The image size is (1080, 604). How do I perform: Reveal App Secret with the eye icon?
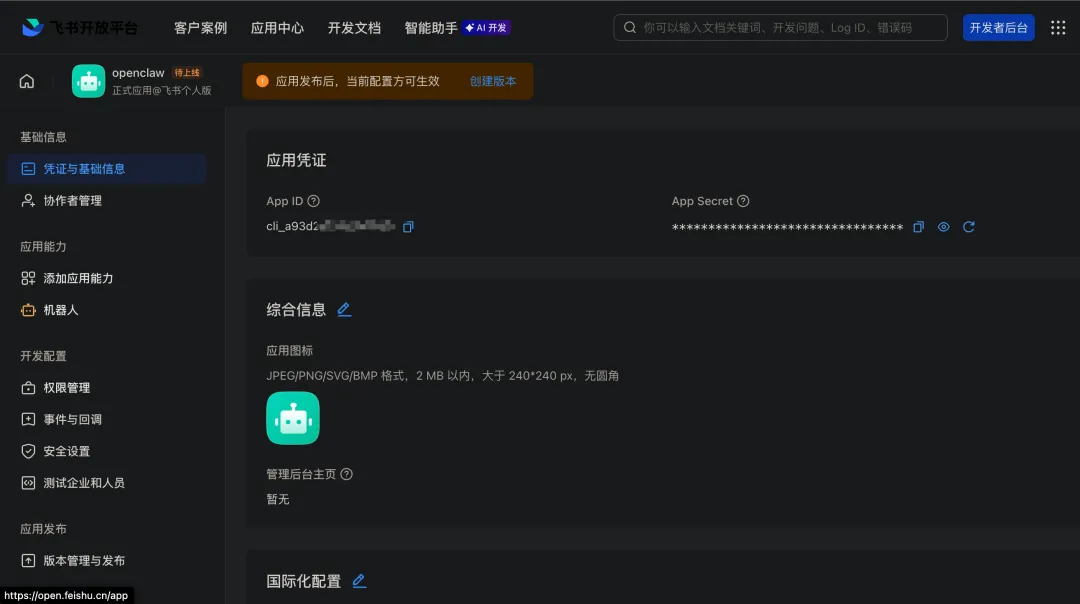pos(944,227)
